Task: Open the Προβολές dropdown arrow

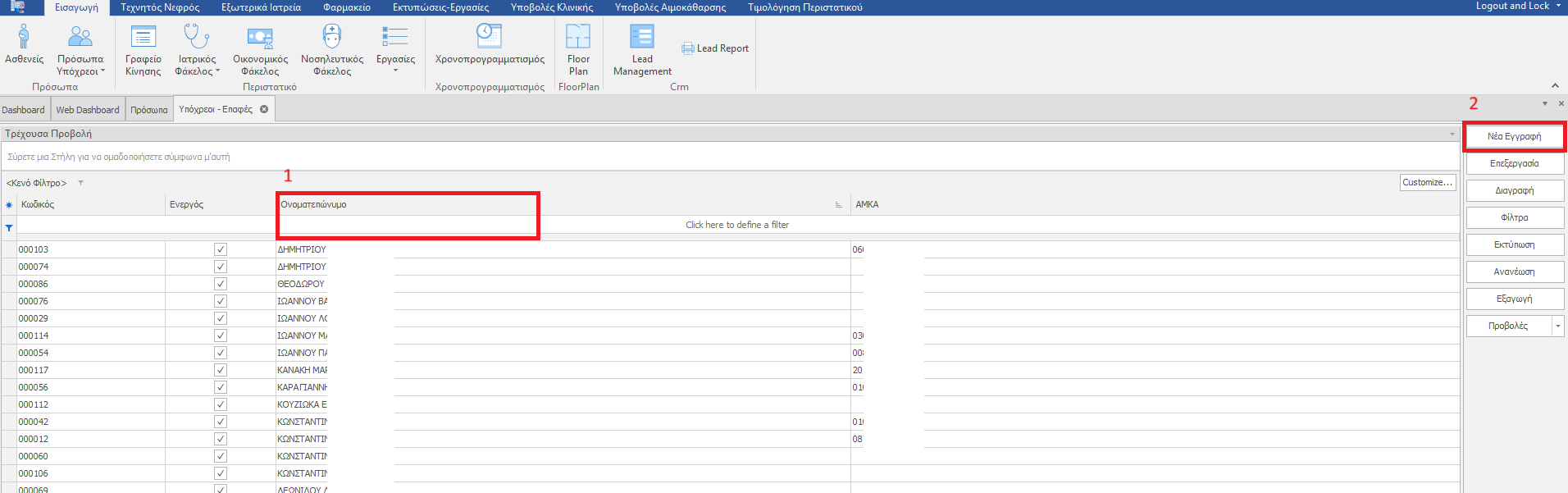Action: click(x=1557, y=326)
